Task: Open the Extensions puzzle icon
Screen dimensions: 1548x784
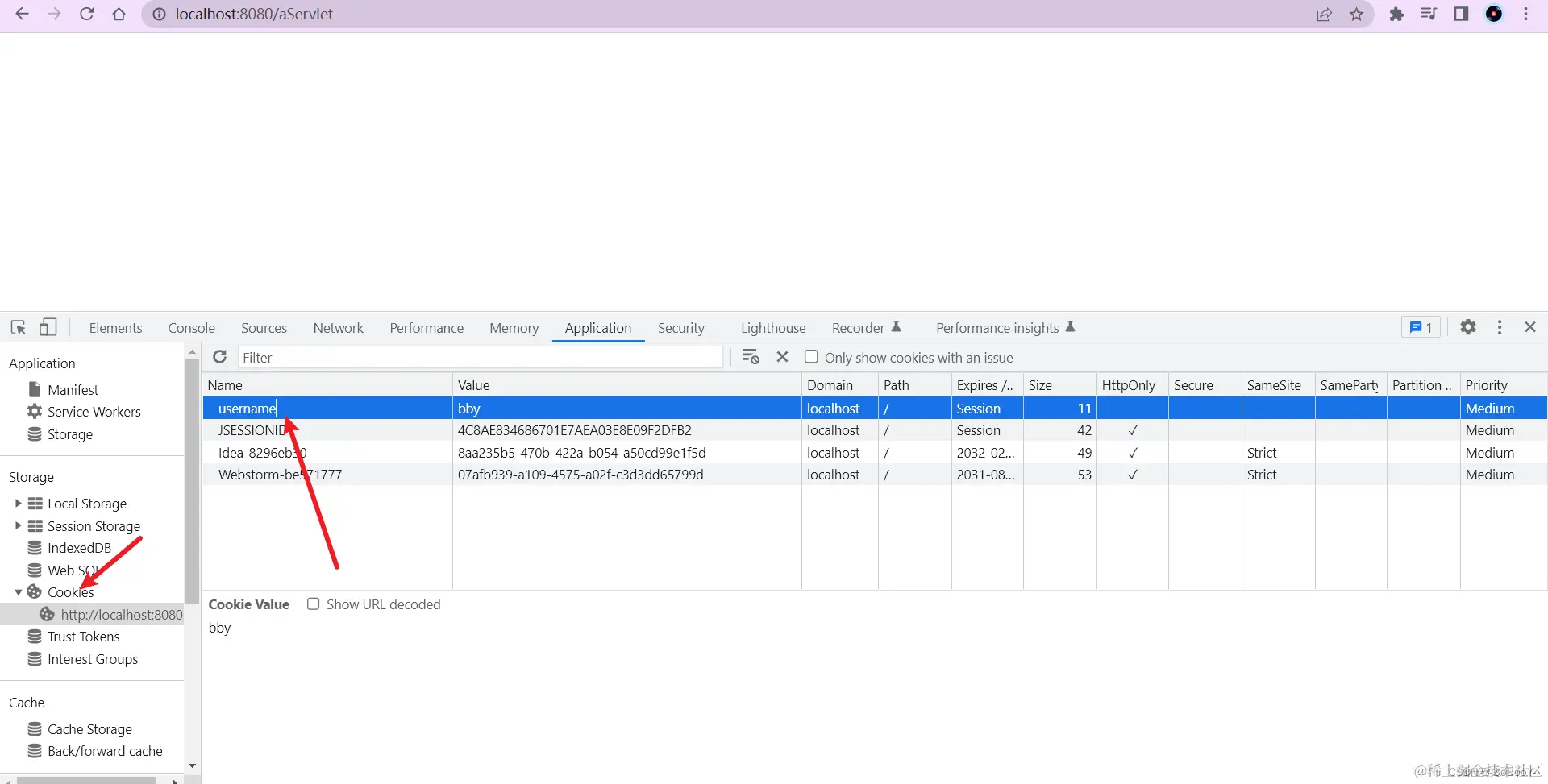Action: tap(1397, 14)
